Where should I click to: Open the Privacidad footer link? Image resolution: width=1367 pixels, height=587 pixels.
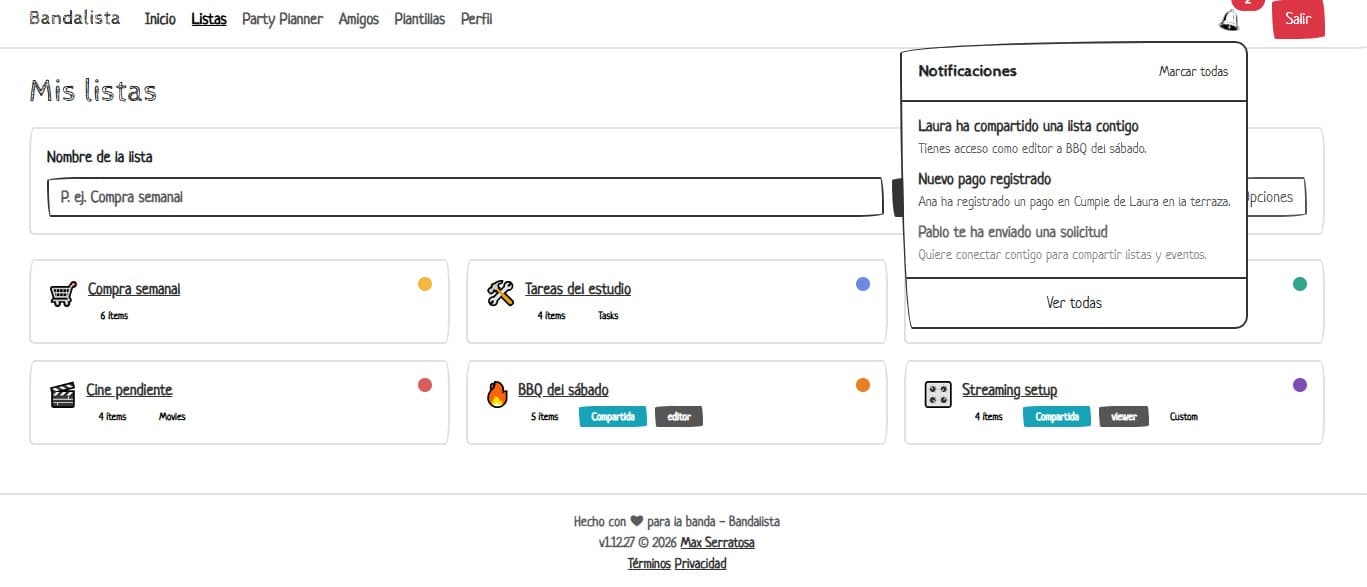coord(700,563)
